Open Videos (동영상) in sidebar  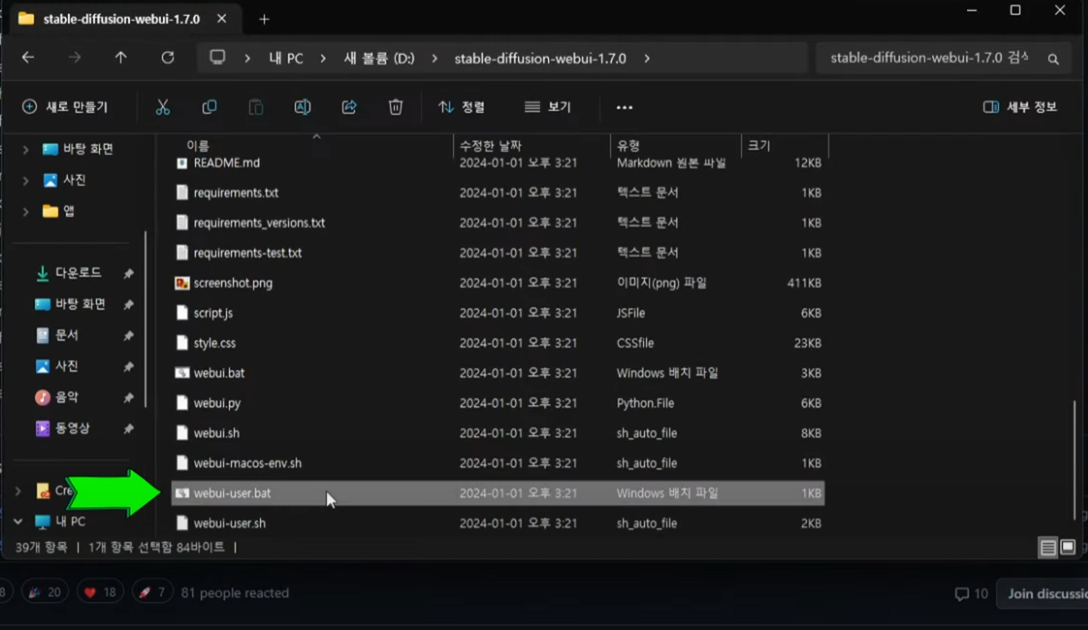pyautogui.click(x=63, y=428)
